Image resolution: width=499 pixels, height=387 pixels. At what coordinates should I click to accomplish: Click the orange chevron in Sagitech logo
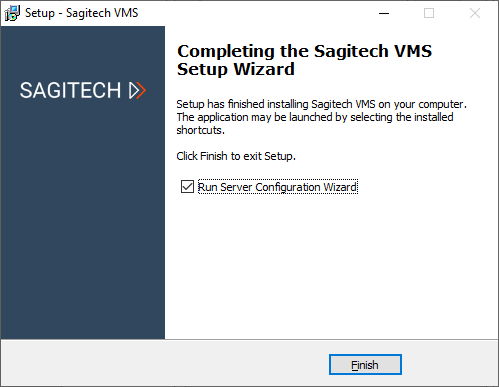coord(142,91)
